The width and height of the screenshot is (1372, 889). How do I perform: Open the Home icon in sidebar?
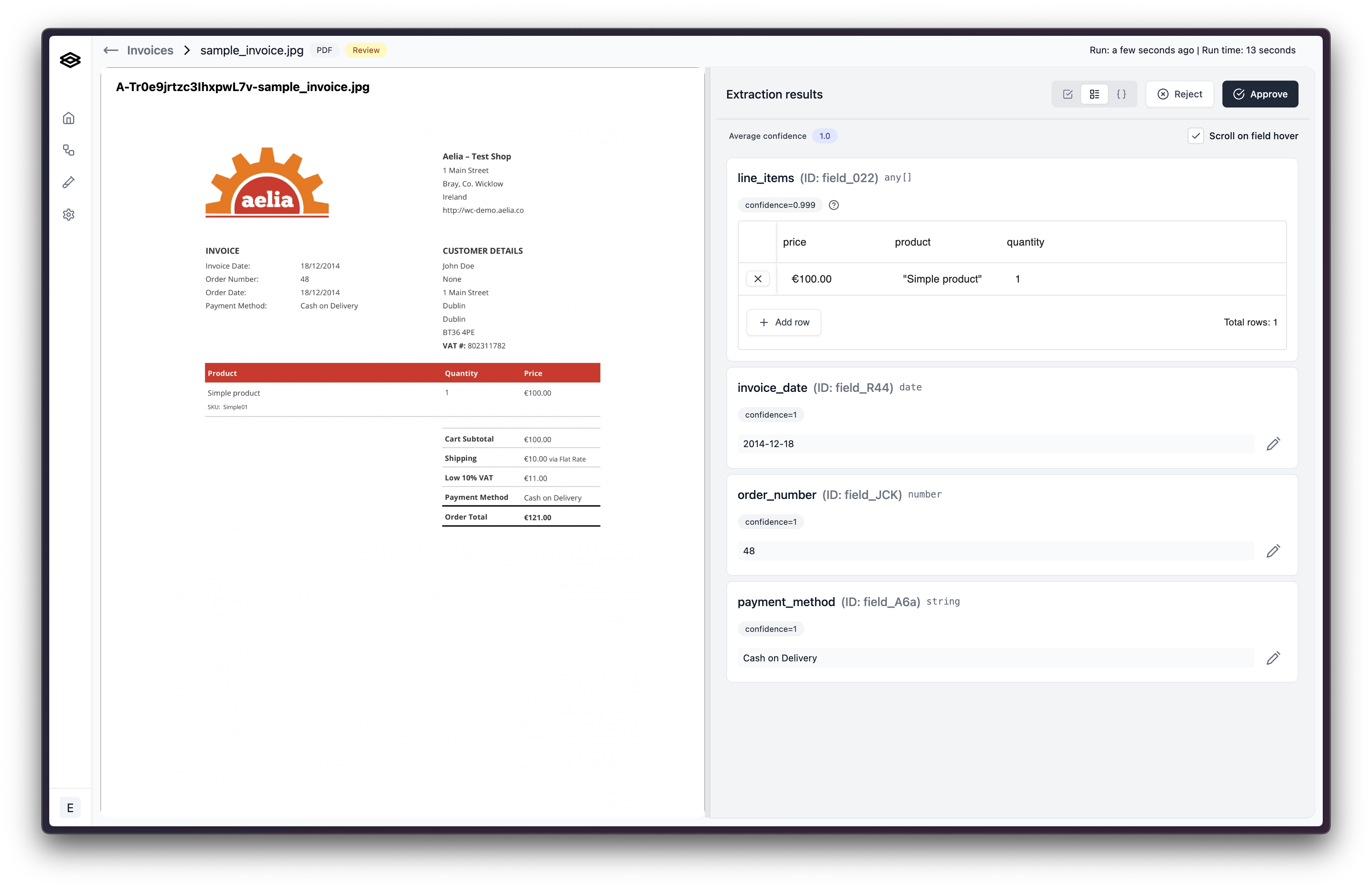(x=69, y=118)
